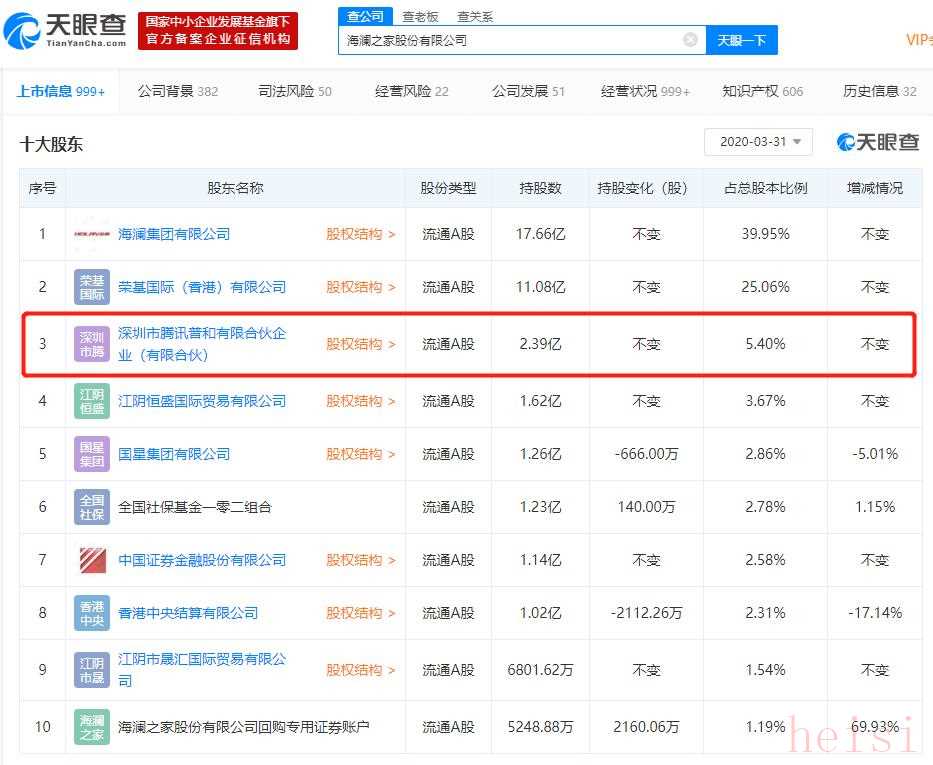Click the 江阴市晟 shareholder avatar
This screenshot has height=765, width=933.
[92, 670]
